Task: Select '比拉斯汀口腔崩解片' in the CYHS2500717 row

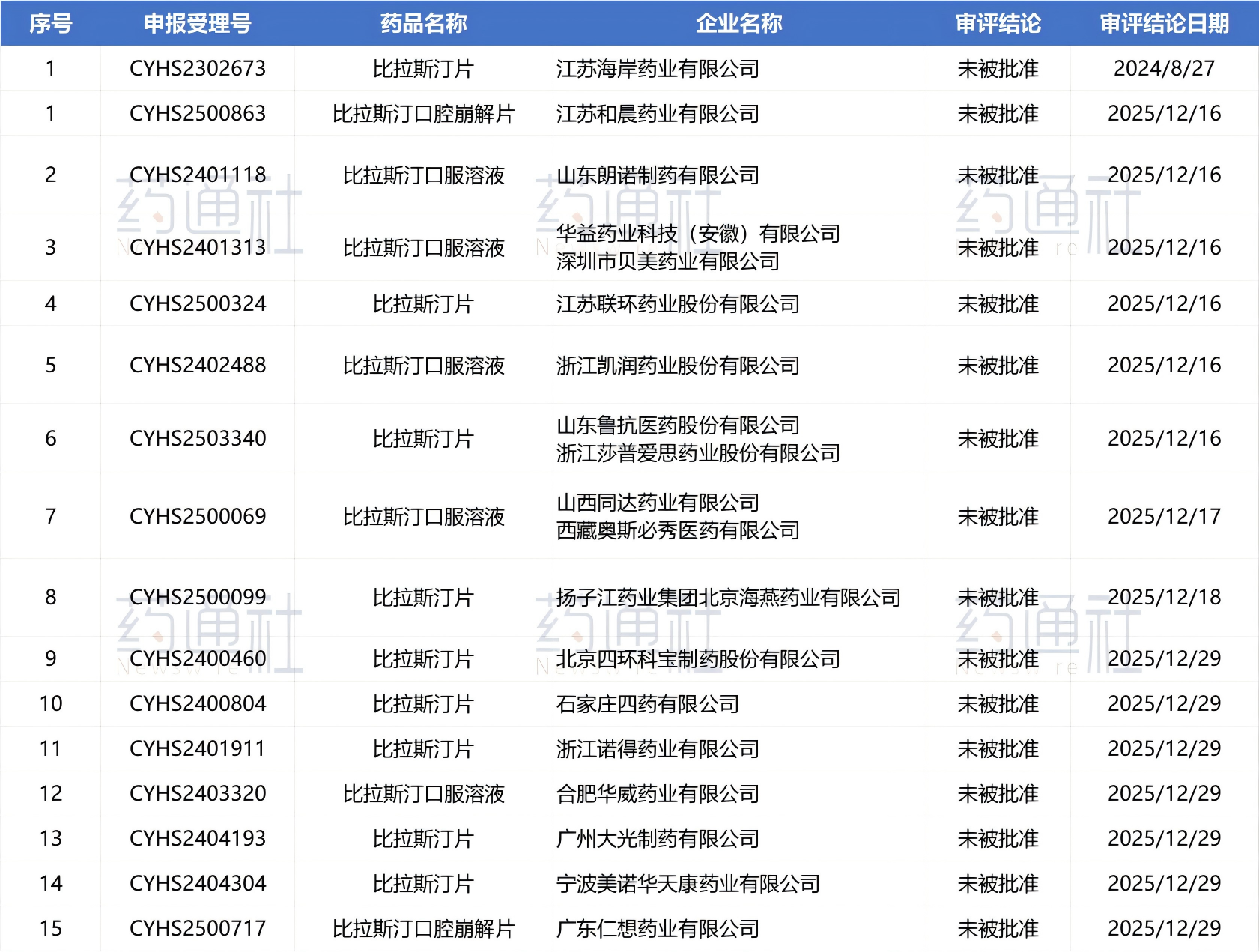Action: pos(424,929)
